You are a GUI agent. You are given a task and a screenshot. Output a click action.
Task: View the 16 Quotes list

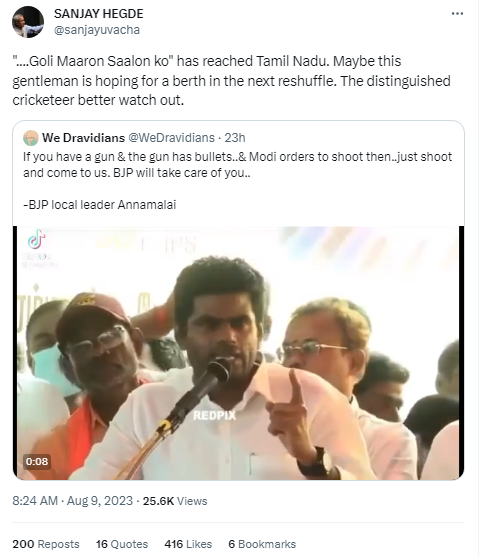tap(122, 544)
